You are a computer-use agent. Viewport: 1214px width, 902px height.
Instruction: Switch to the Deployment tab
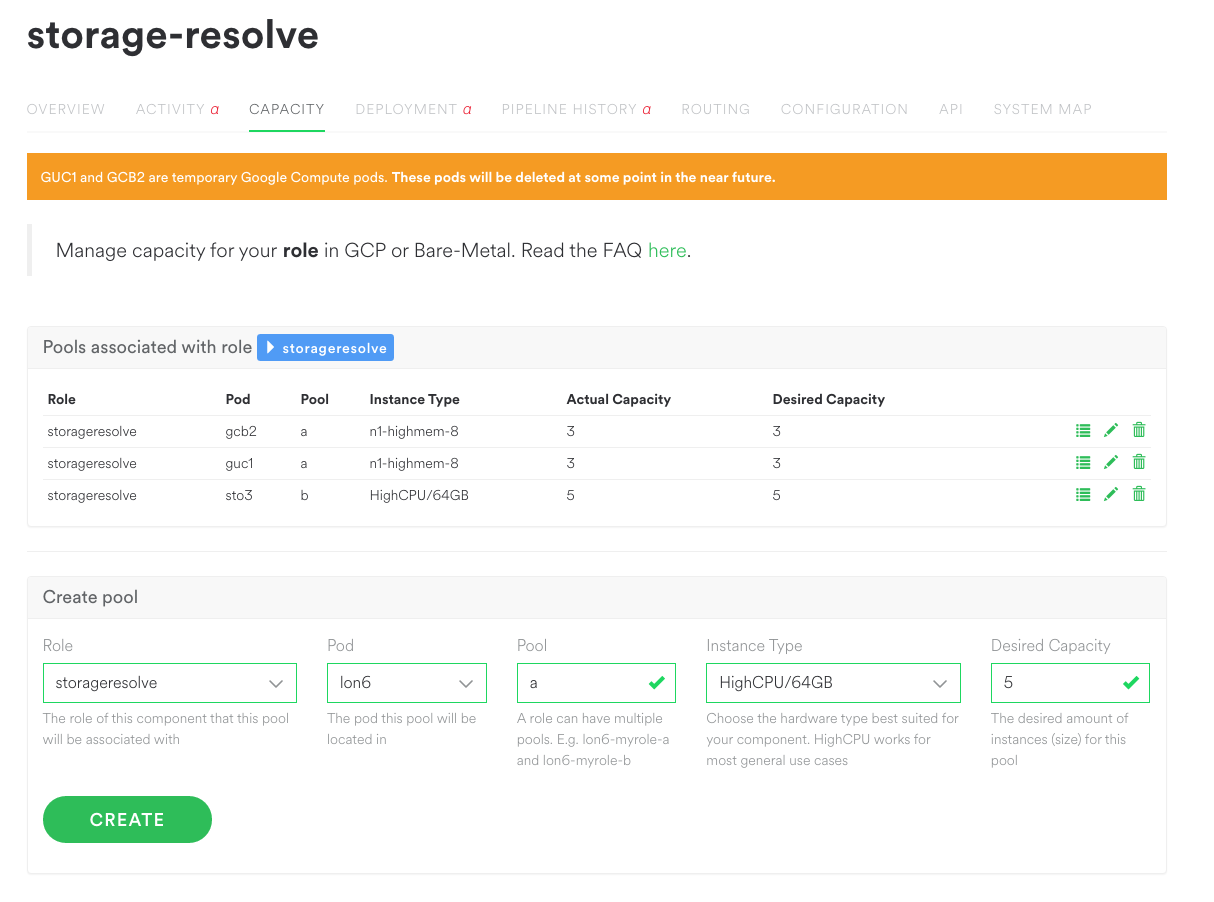point(413,109)
